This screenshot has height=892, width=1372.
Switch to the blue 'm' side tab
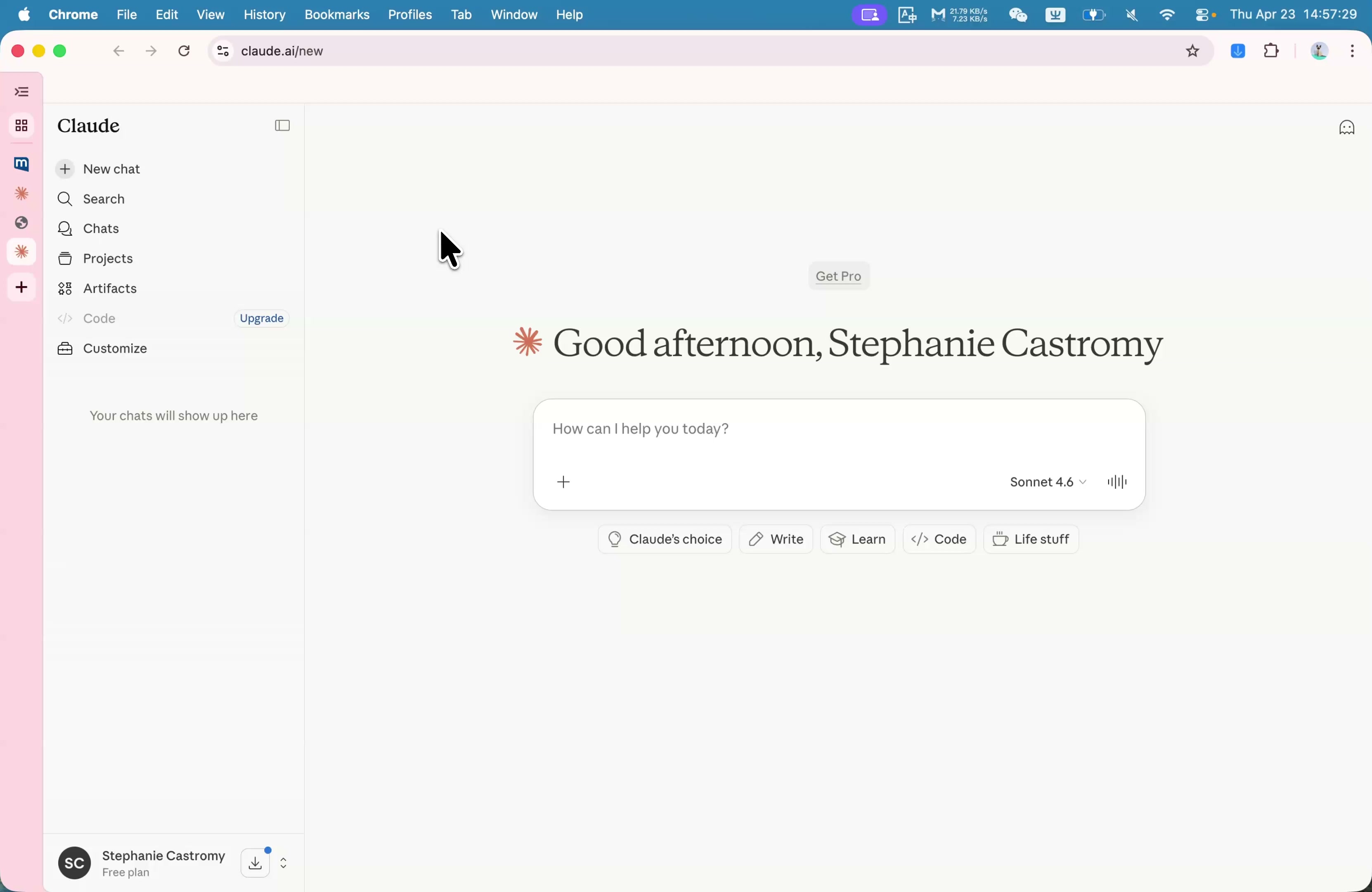pyautogui.click(x=22, y=164)
